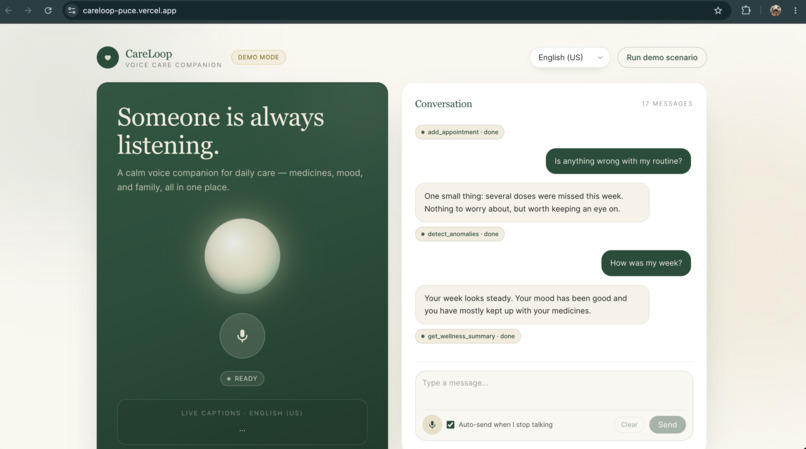
Task: Click the READY status pill
Action: (x=242, y=379)
